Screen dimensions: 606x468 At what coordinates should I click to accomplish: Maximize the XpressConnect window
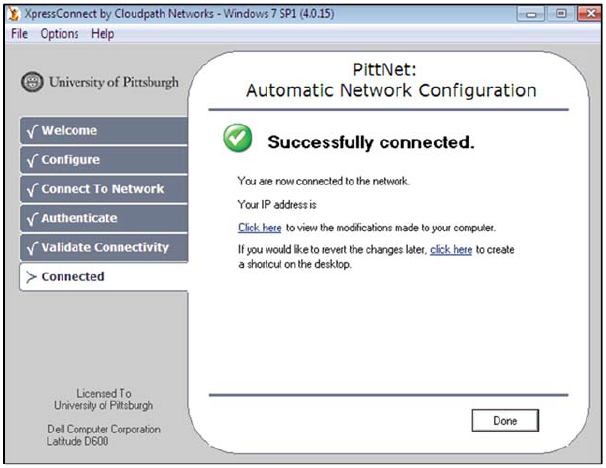click(560, 14)
